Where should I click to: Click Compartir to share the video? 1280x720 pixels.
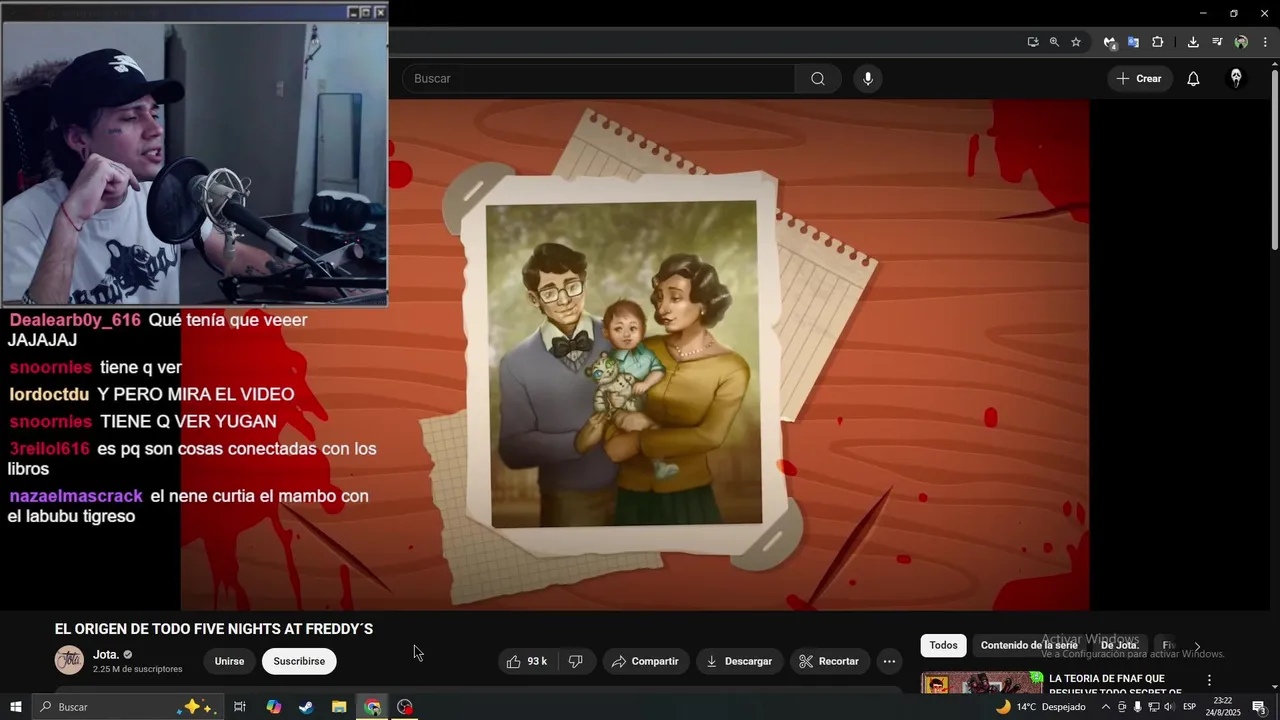pos(645,661)
